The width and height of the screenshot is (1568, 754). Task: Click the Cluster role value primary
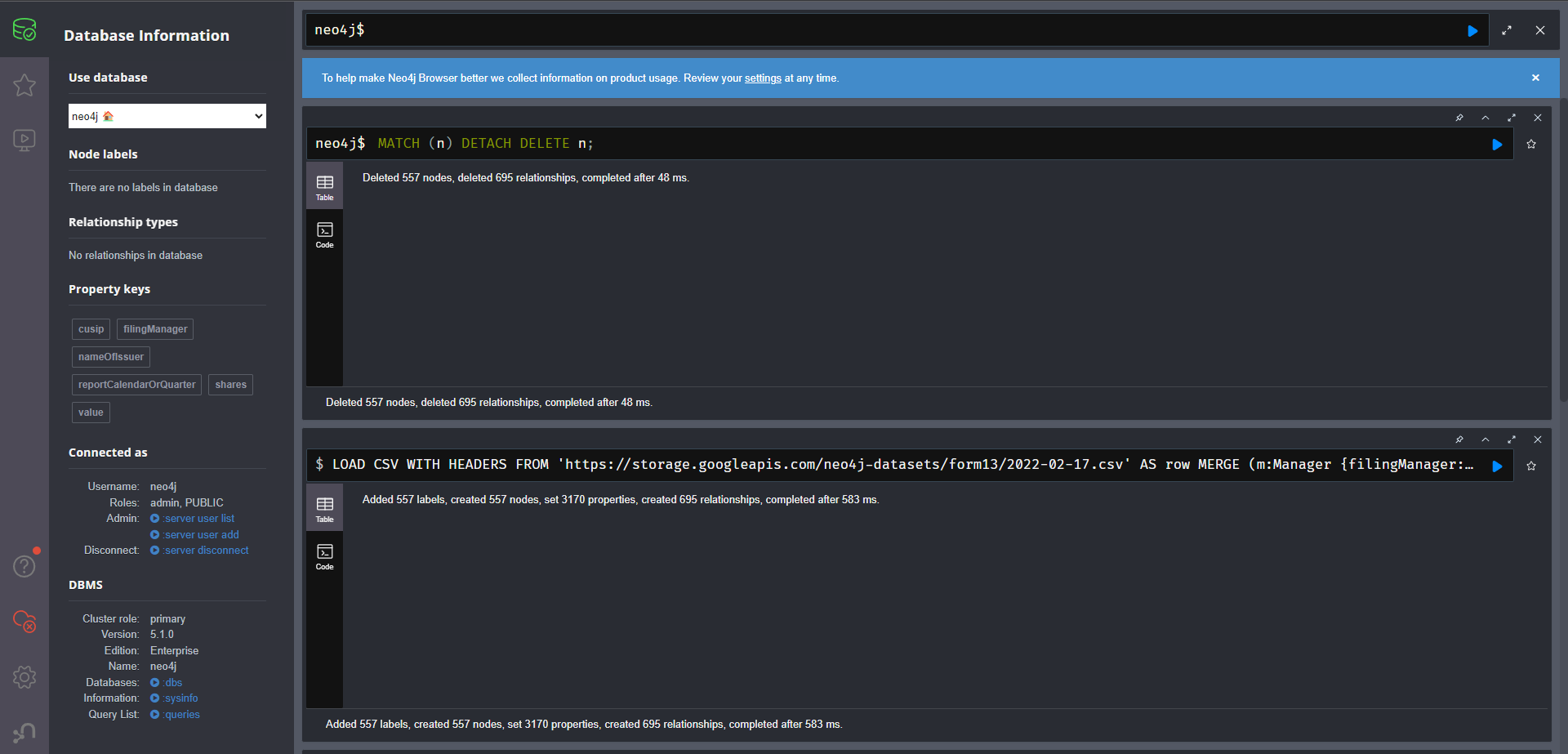[167, 619]
